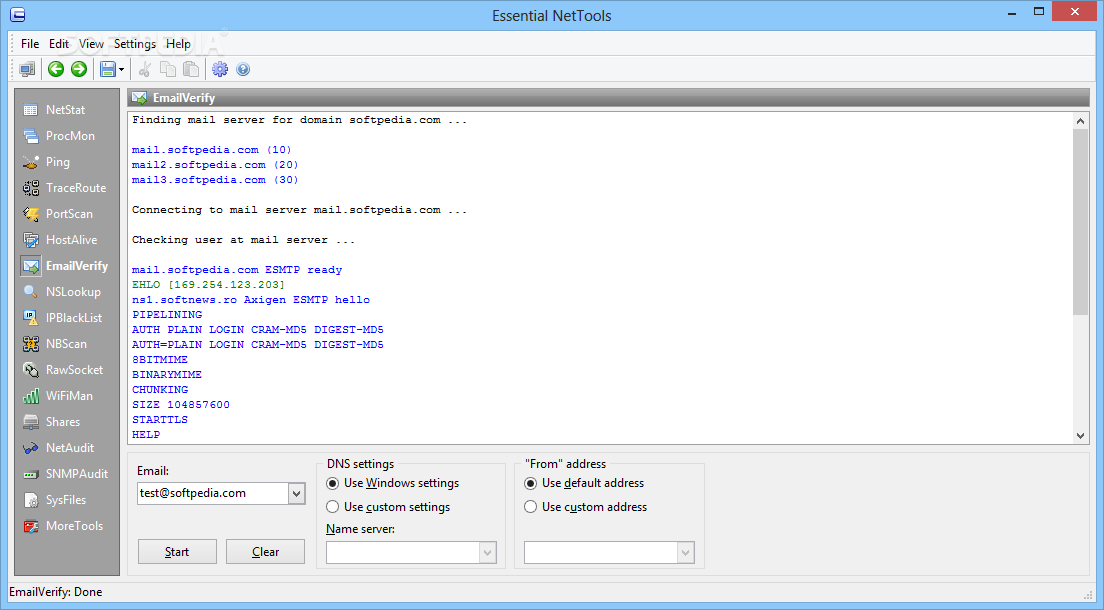Click the mail2.softpedia.com (20) line
The width and height of the screenshot is (1104, 610).
tap(215, 165)
